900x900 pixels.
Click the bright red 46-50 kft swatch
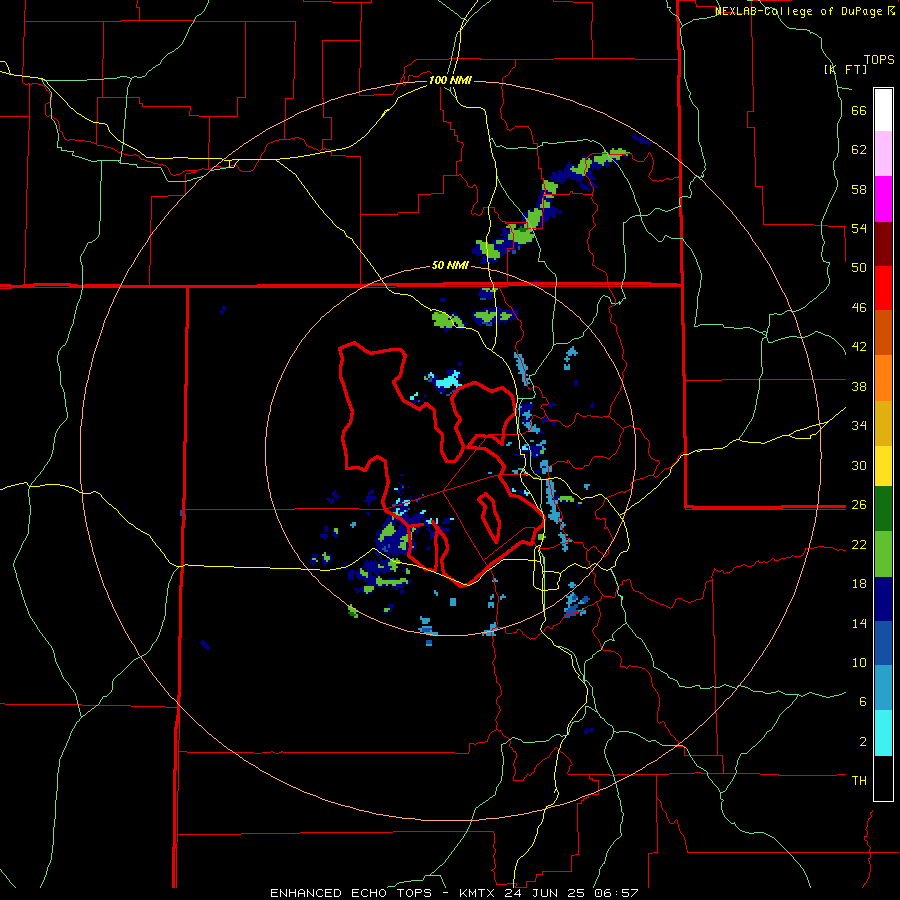pyautogui.click(x=883, y=288)
